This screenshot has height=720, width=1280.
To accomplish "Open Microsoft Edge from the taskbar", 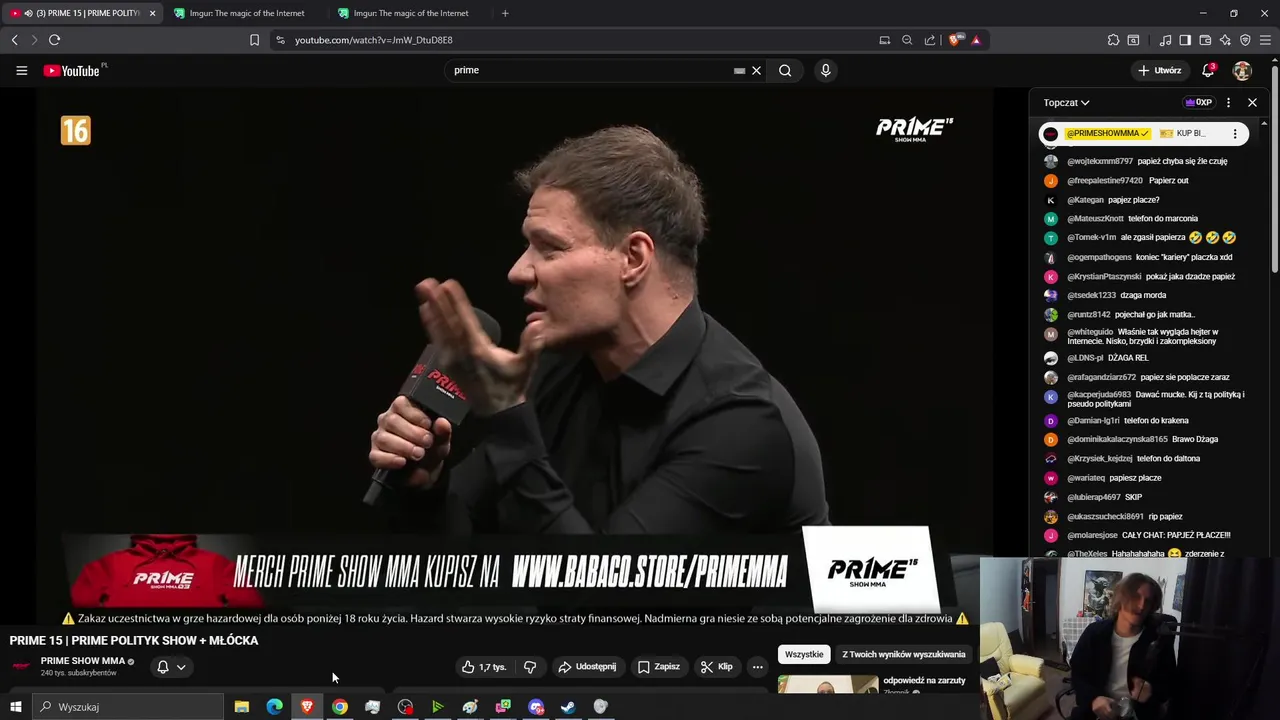I will (x=274, y=707).
